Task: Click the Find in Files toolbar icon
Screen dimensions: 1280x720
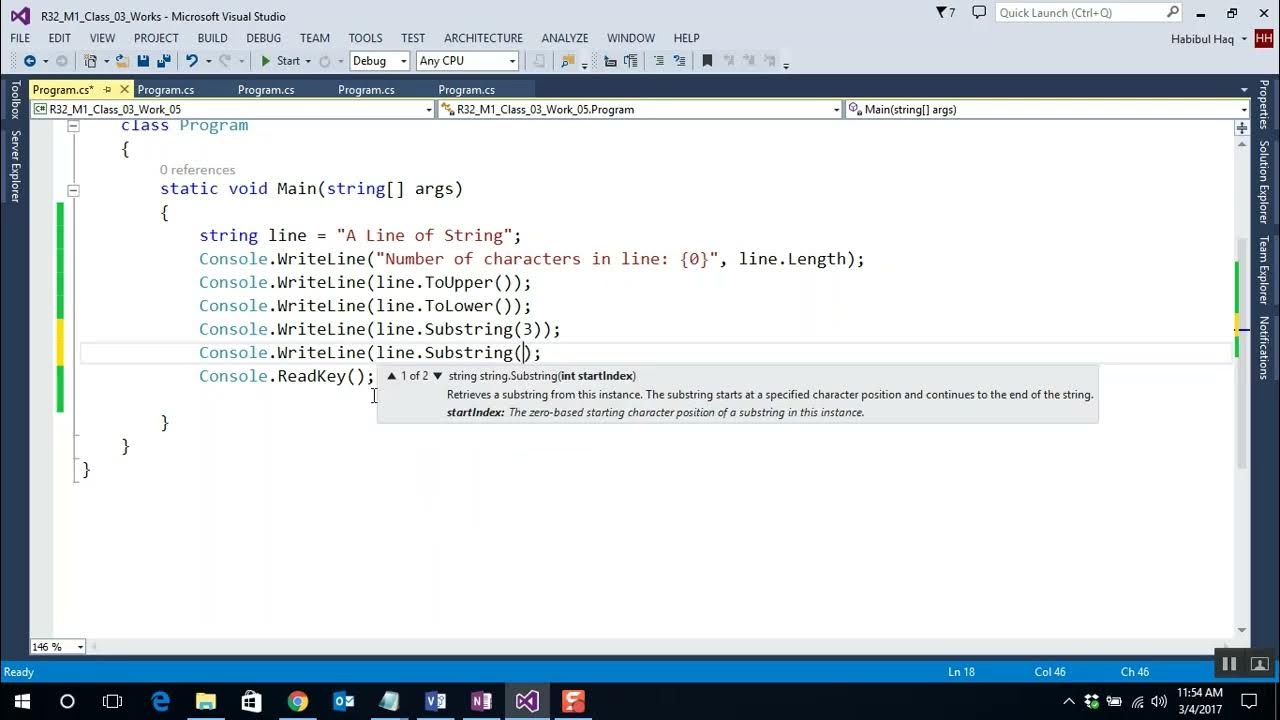Action: (568, 61)
